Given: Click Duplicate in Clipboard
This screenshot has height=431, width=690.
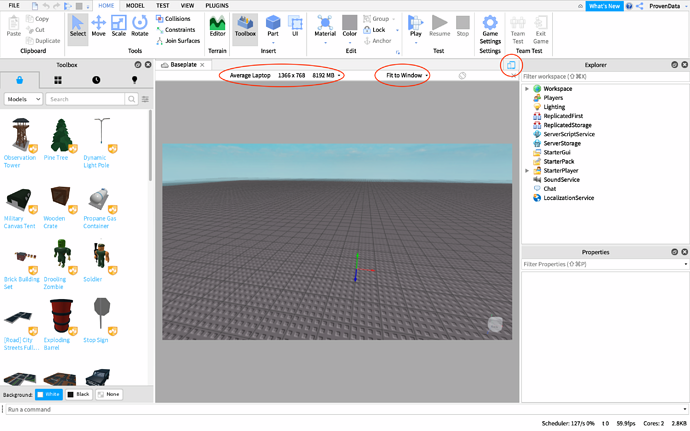Looking at the screenshot, I should tap(43, 41).
